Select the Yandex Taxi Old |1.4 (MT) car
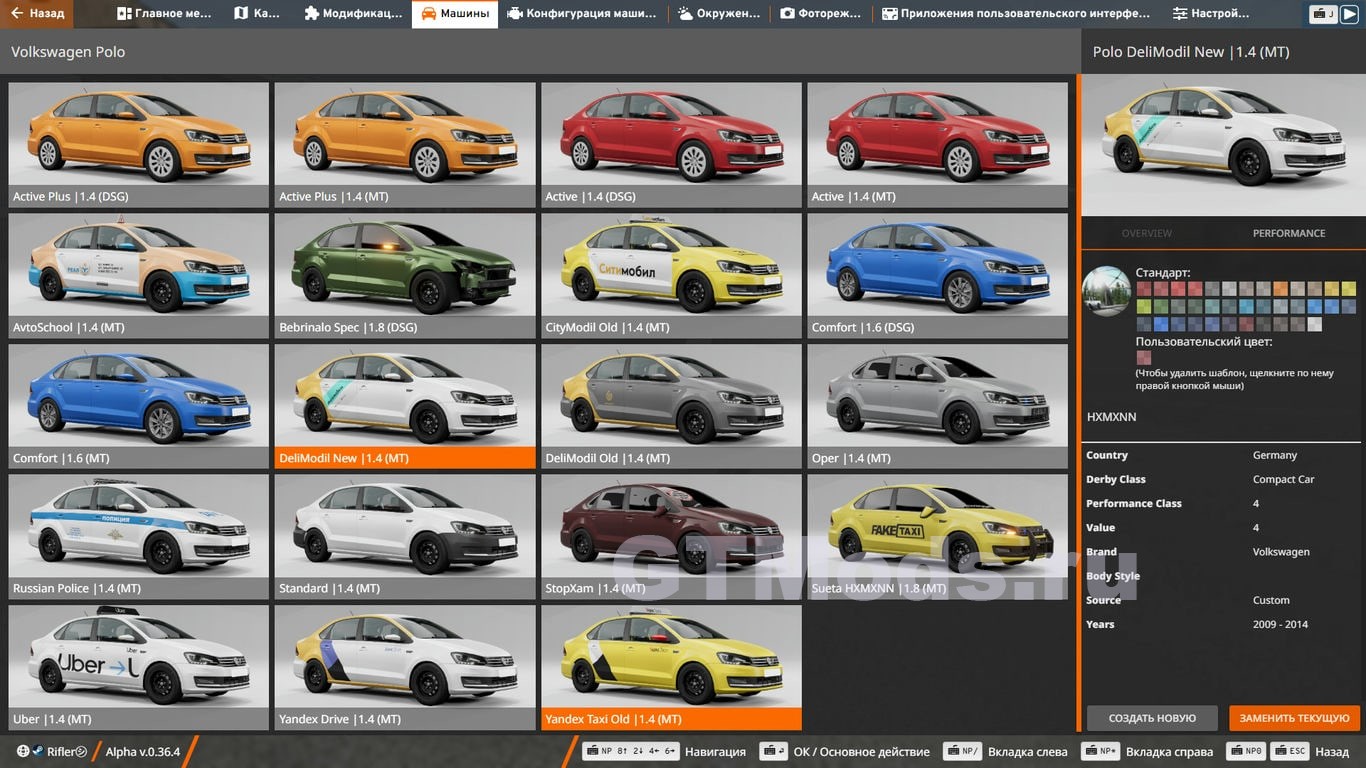The image size is (1366, 768). (x=671, y=667)
